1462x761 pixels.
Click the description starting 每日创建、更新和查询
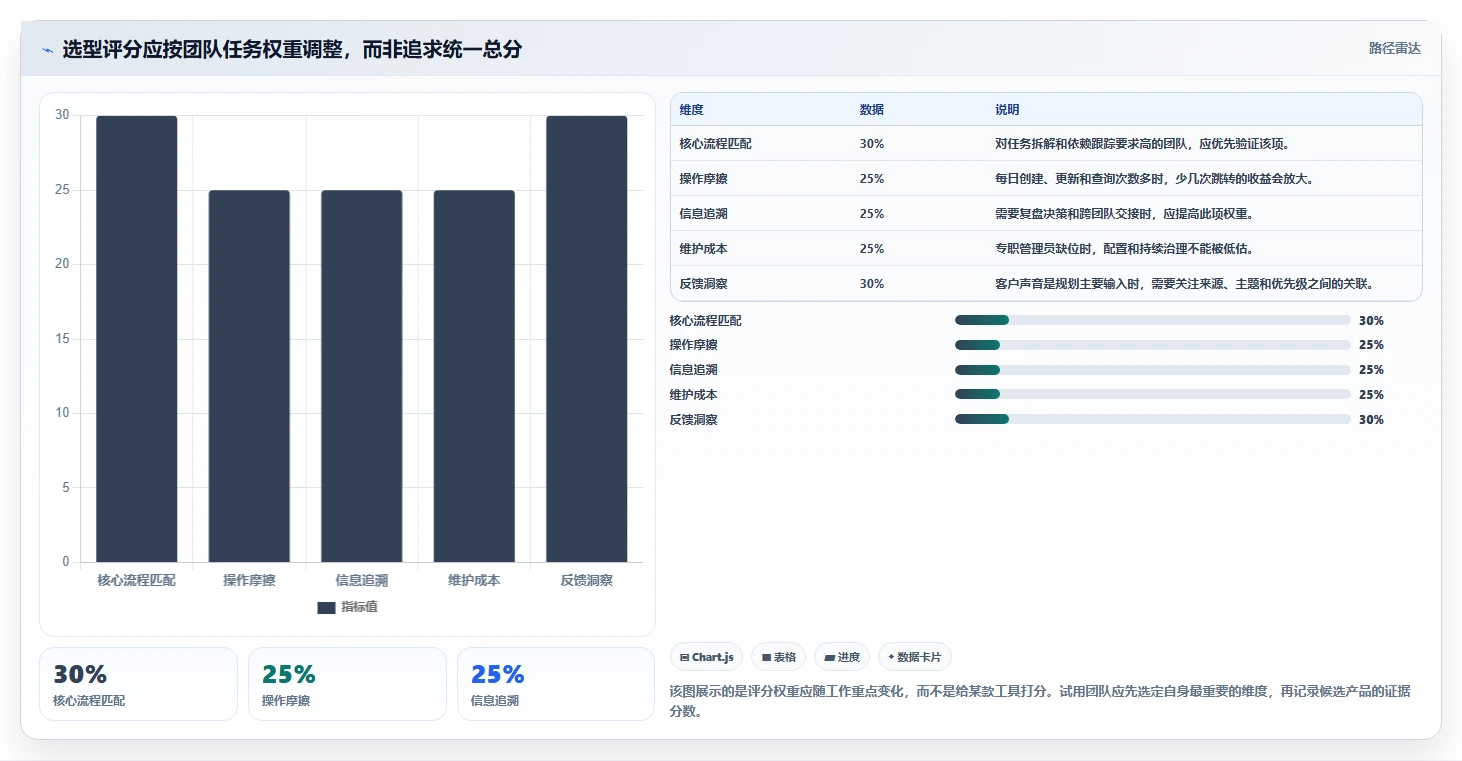[1155, 179]
